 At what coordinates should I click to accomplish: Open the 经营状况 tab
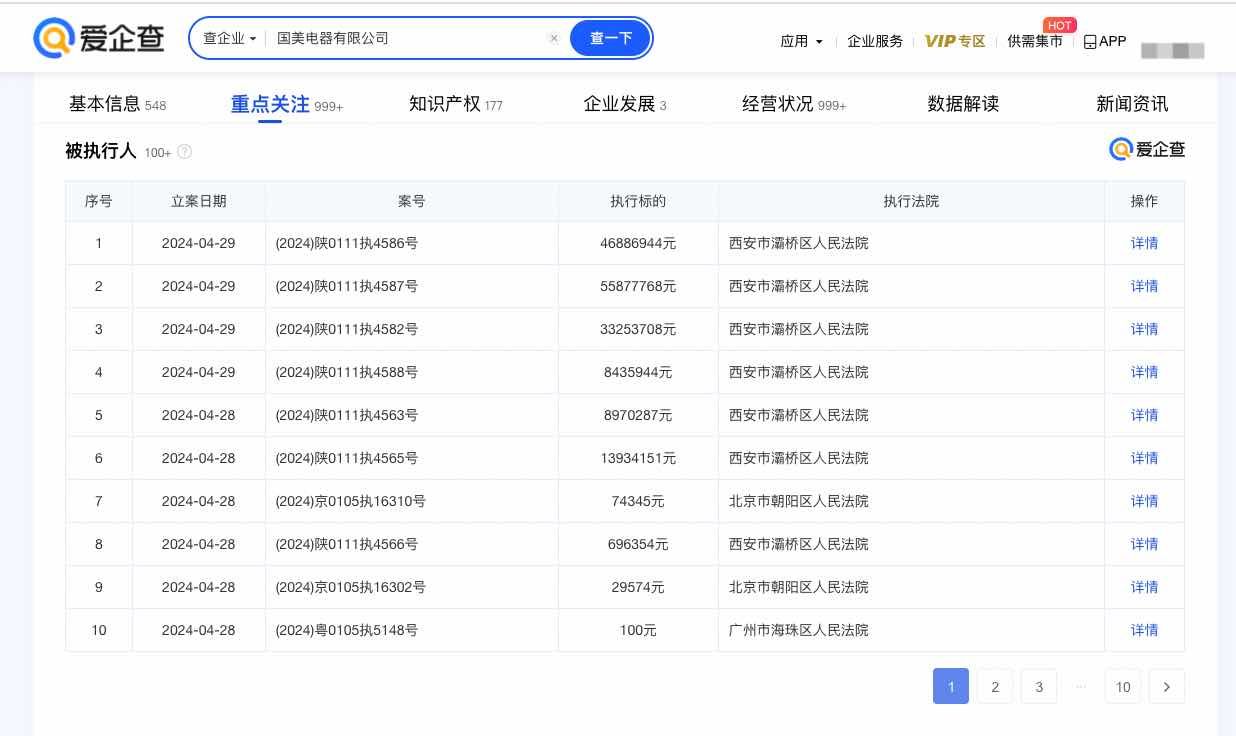(x=793, y=104)
